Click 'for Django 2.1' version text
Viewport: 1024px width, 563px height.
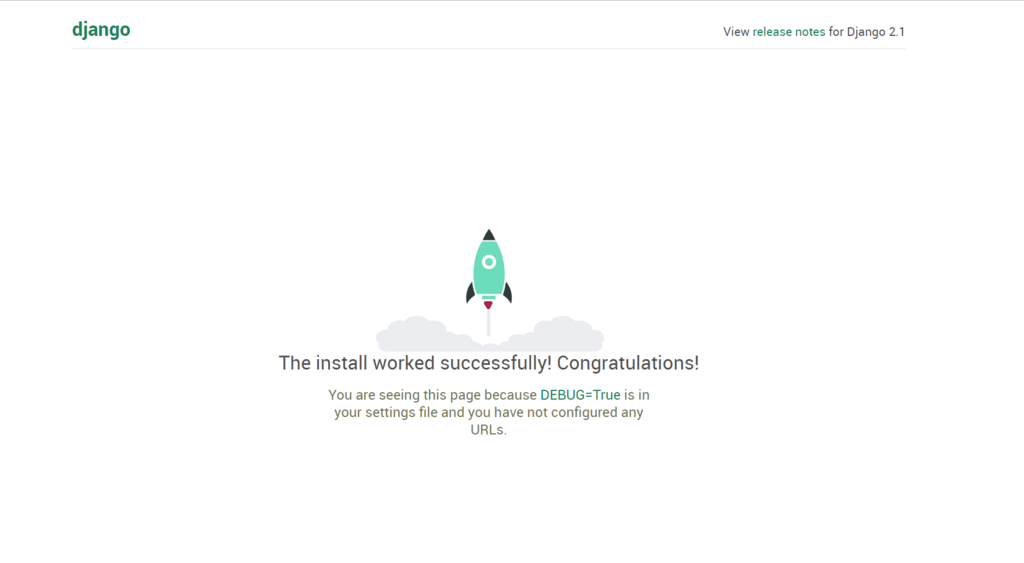tap(867, 32)
